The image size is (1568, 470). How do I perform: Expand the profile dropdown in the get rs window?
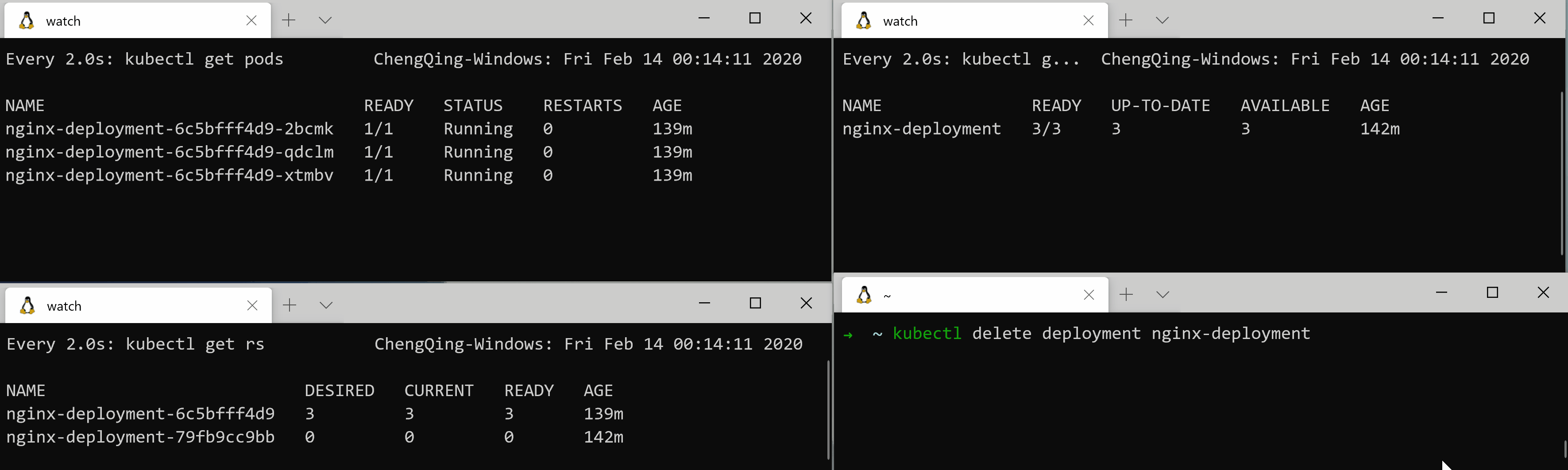tap(326, 305)
